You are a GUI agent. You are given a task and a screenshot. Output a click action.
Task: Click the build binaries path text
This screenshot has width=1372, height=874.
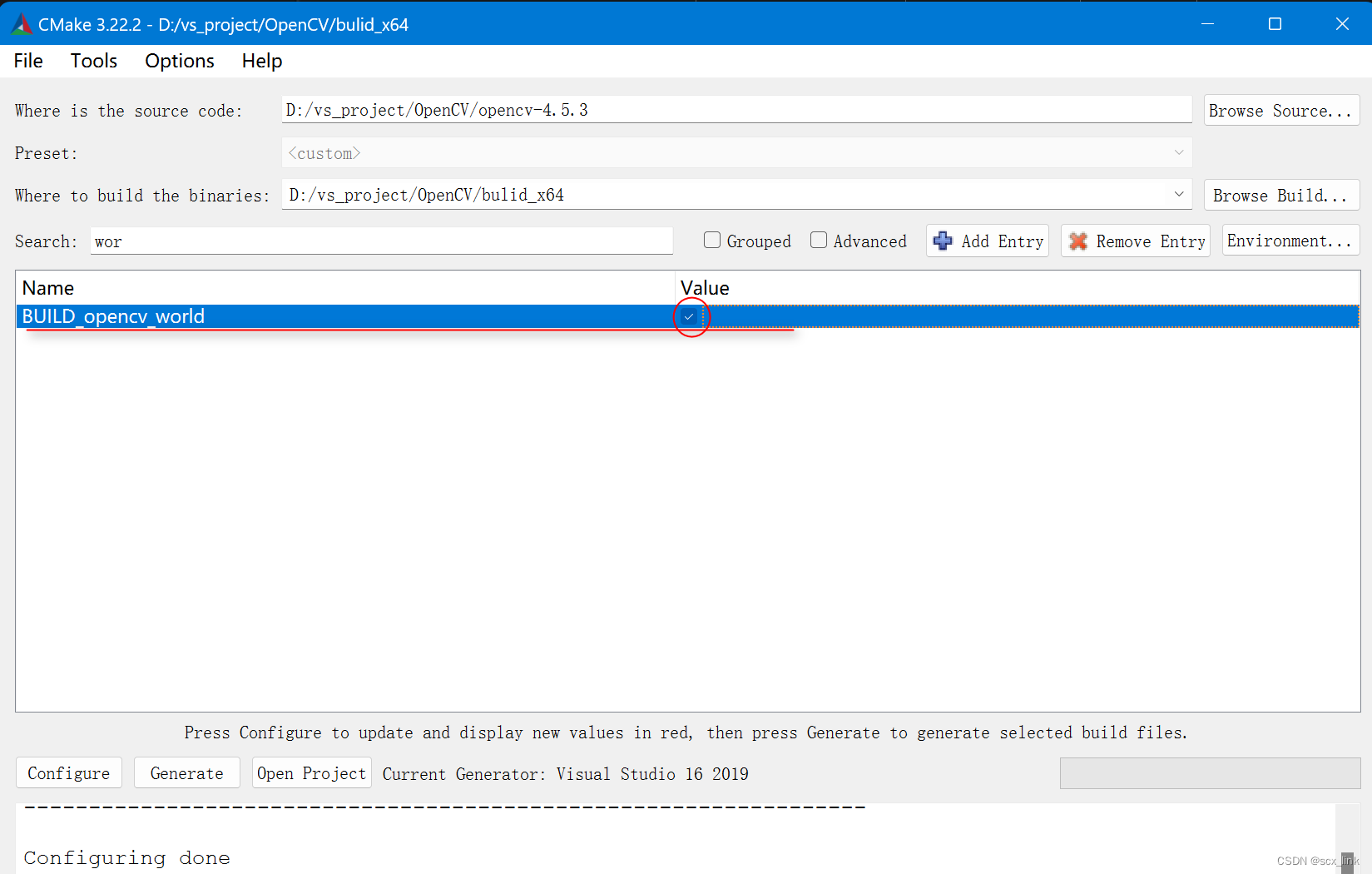(427, 195)
